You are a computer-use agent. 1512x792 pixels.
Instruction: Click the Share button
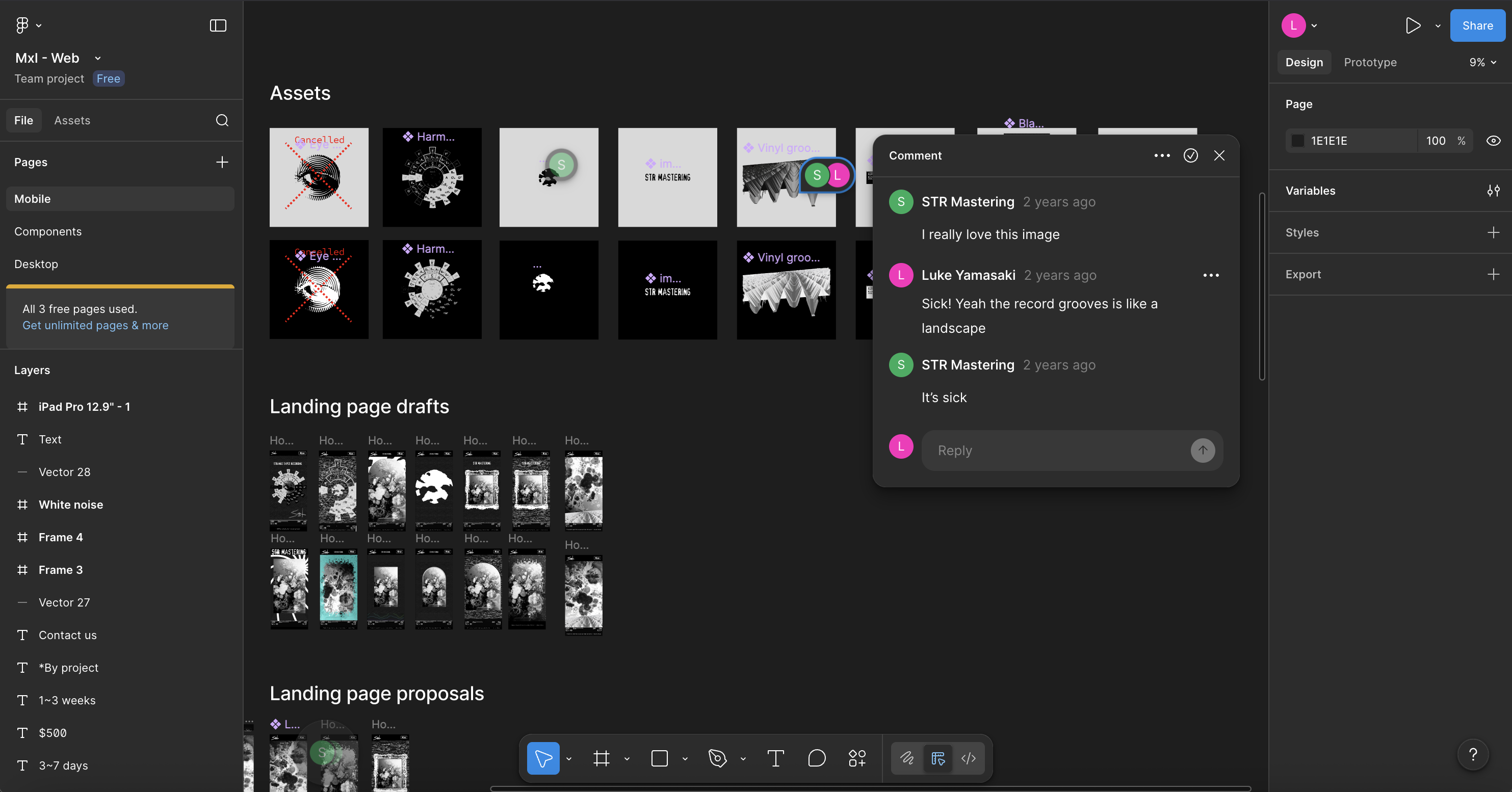coord(1477,25)
